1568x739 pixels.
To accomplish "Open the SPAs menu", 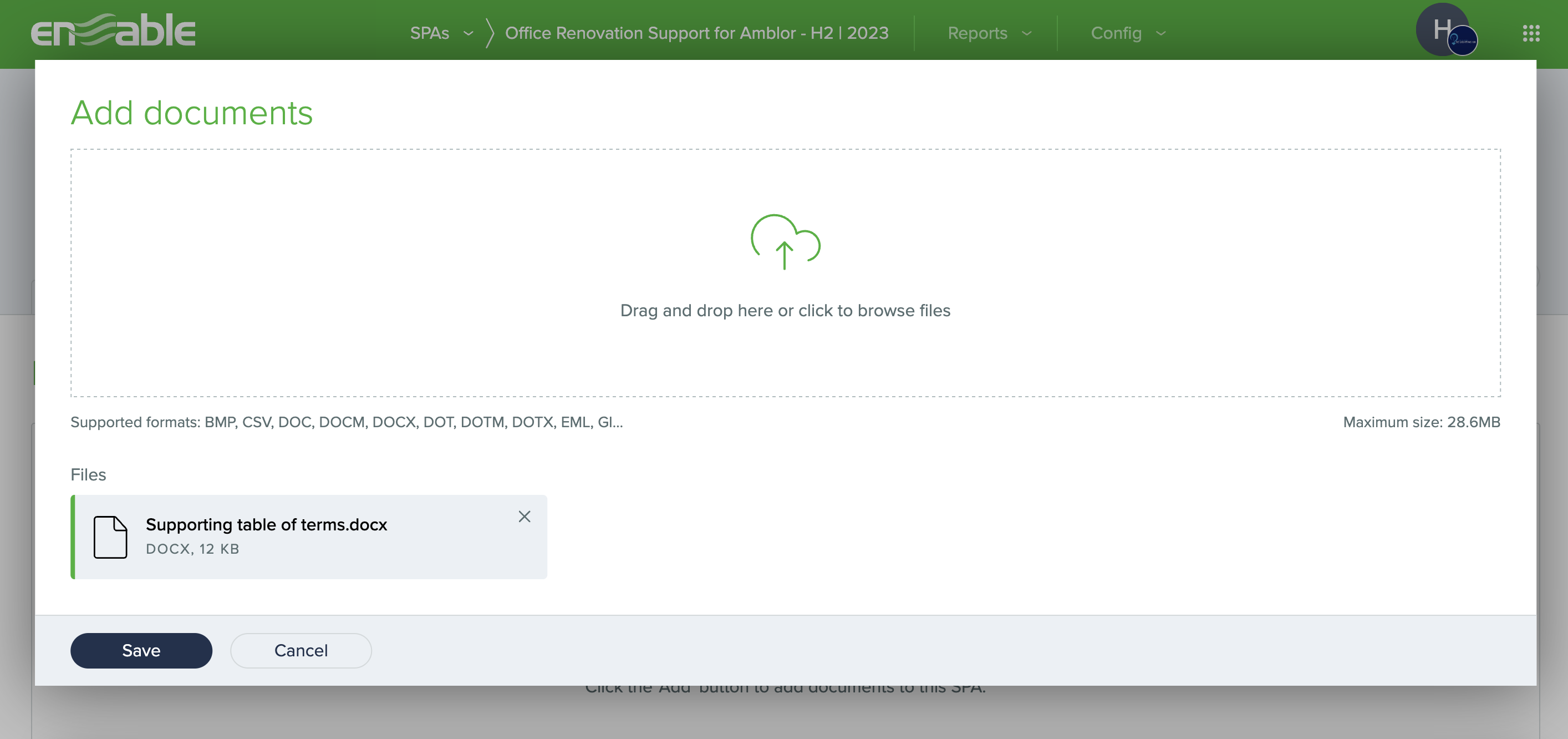I will [429, 33].
